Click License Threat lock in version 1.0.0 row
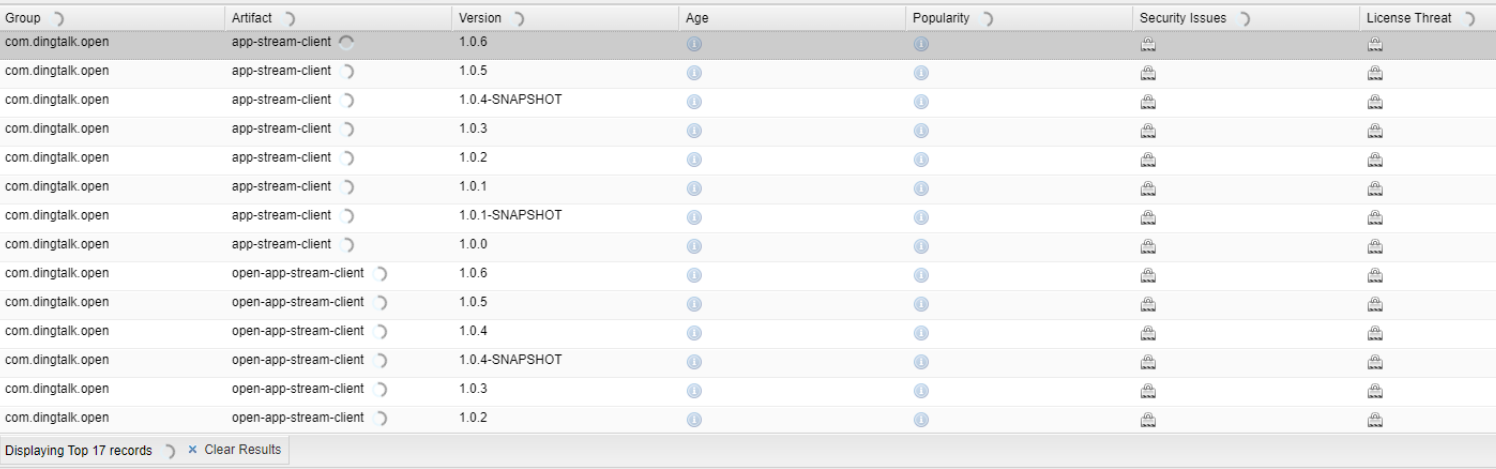 pyautogui.click(x=1375, y=247)
